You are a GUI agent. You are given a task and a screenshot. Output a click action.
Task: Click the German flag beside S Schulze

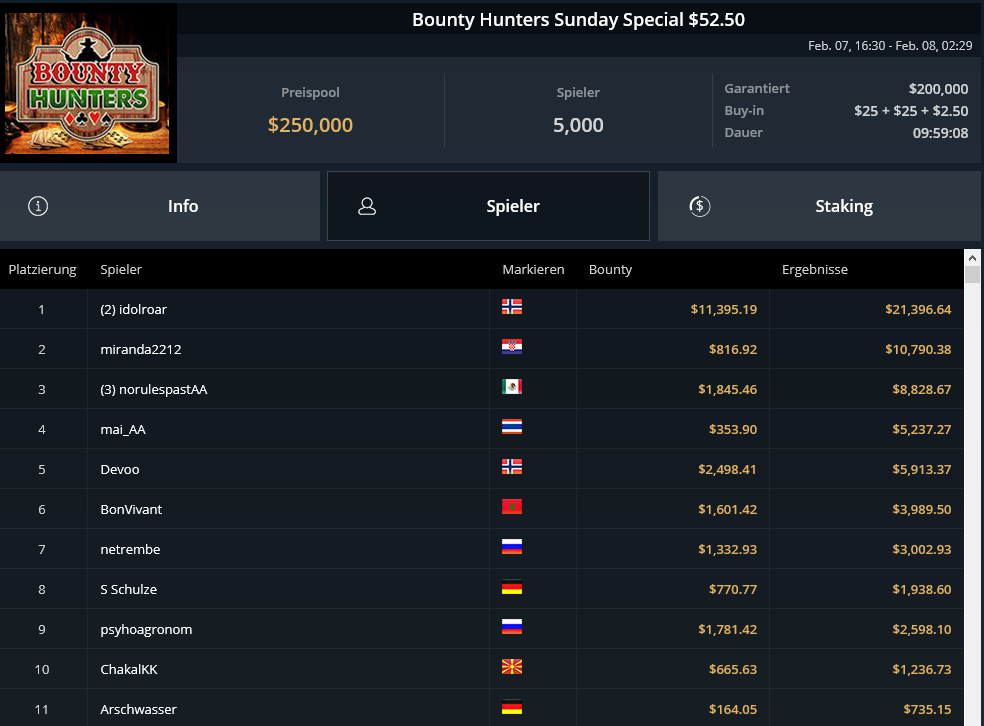512,587
